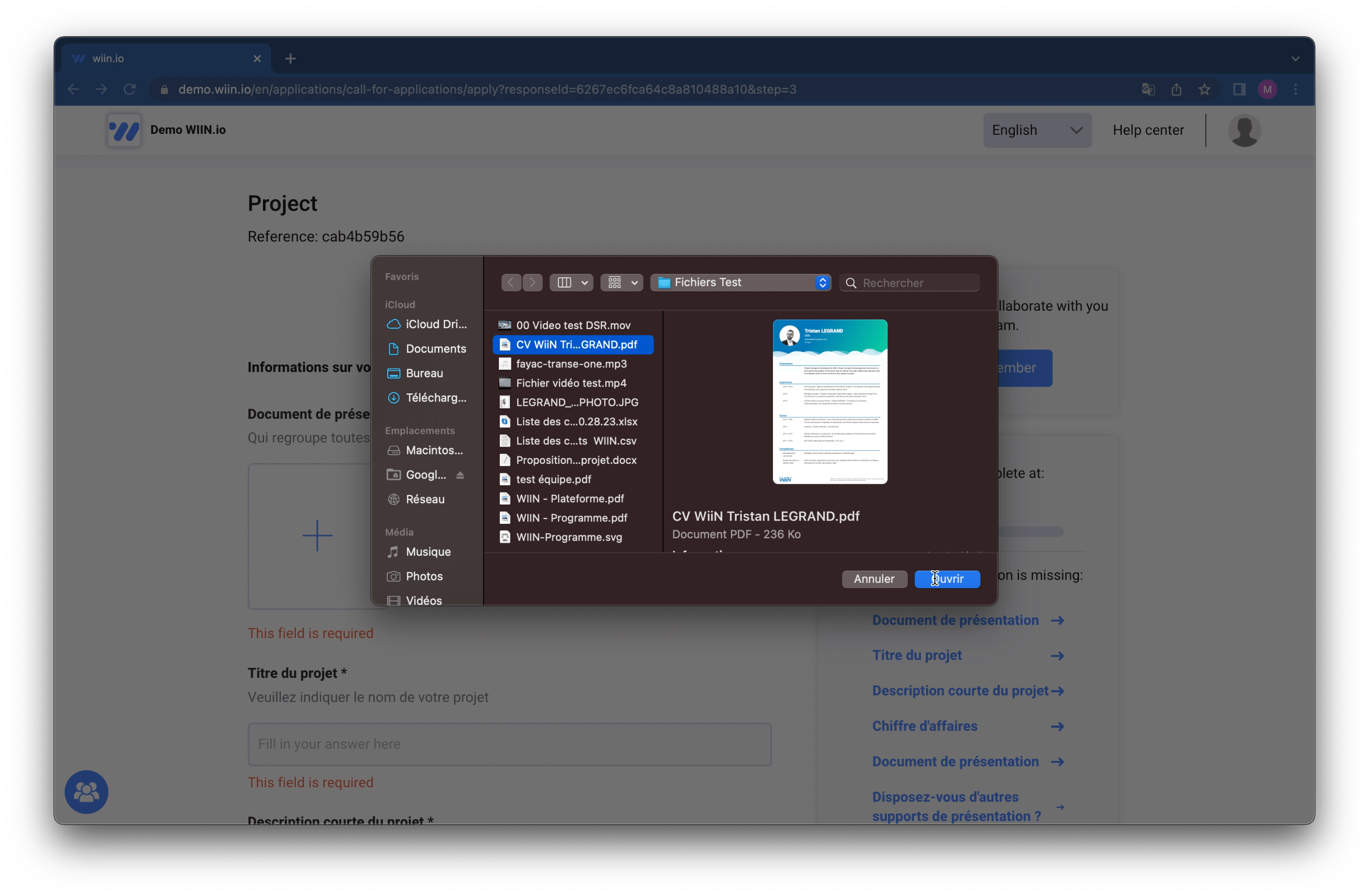Click the Titre du projet answer field
Viewport: 1369px width, 896px height.
510,744
